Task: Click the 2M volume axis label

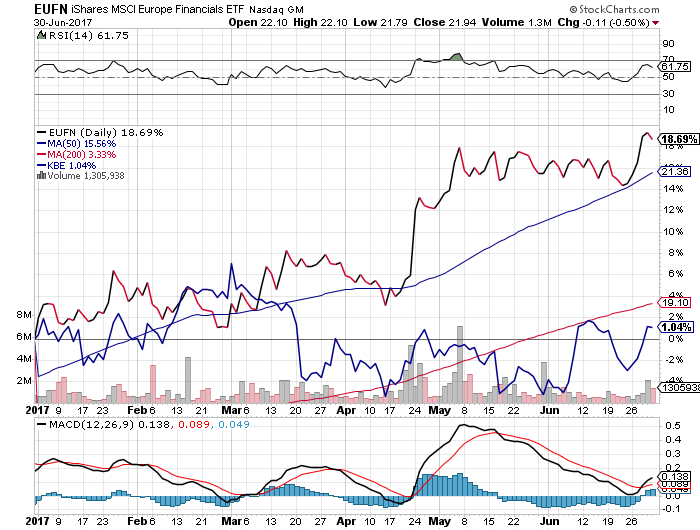Action: [x=25, y=381]
